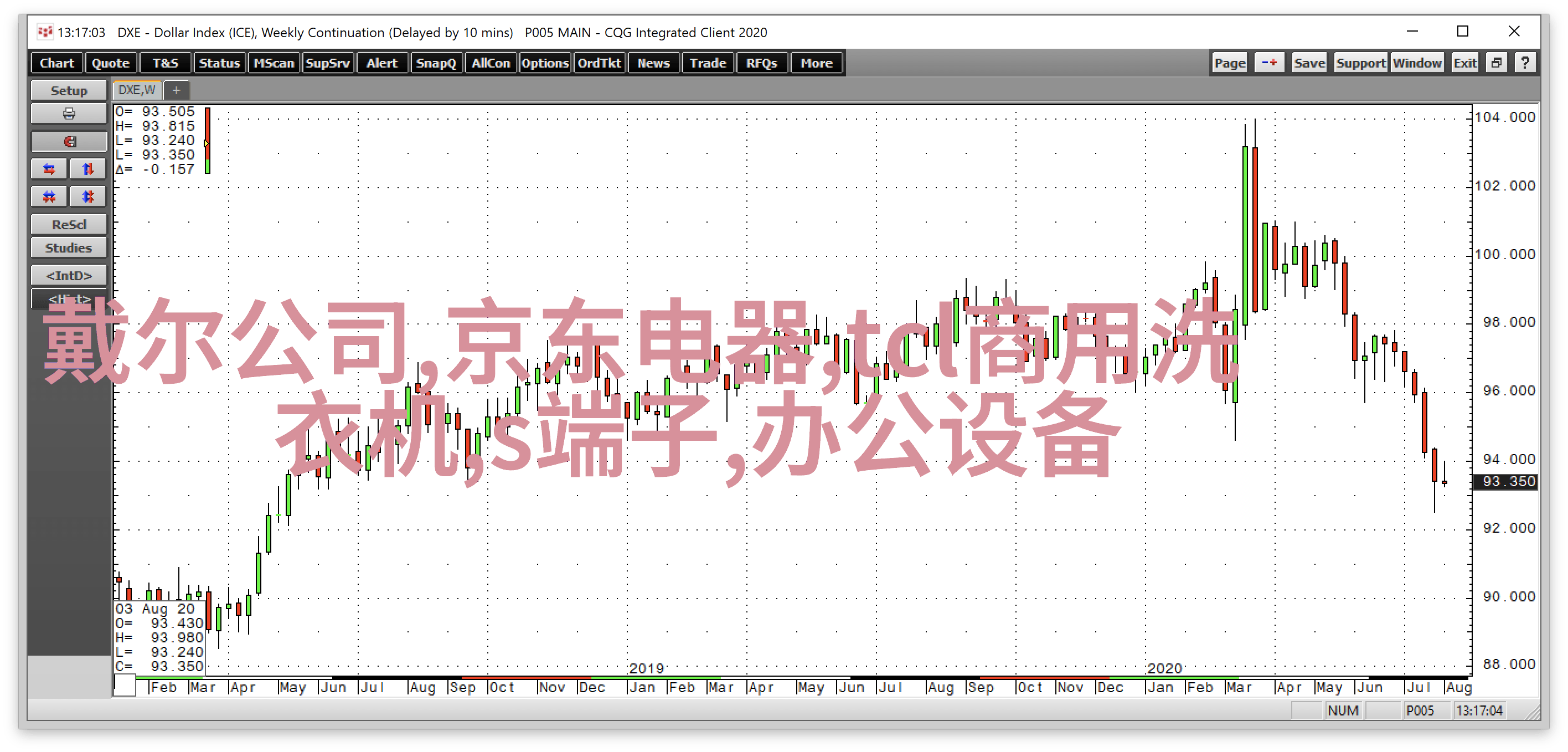Click the NUM status bar indicator
Image resolution: width=1568 pixels, height=752 pixels.
1343,710
